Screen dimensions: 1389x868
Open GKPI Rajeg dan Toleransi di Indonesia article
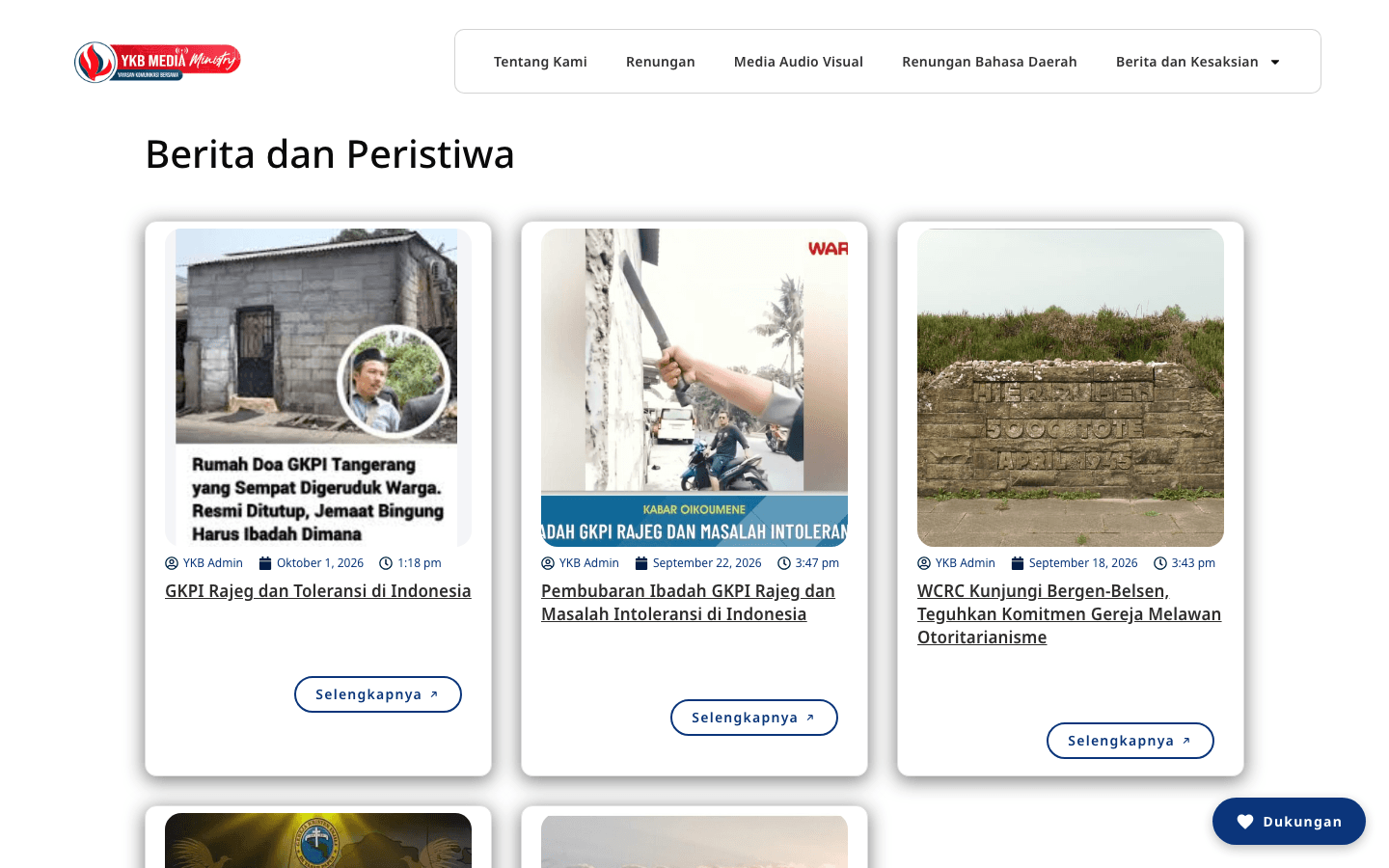[318, 591]
